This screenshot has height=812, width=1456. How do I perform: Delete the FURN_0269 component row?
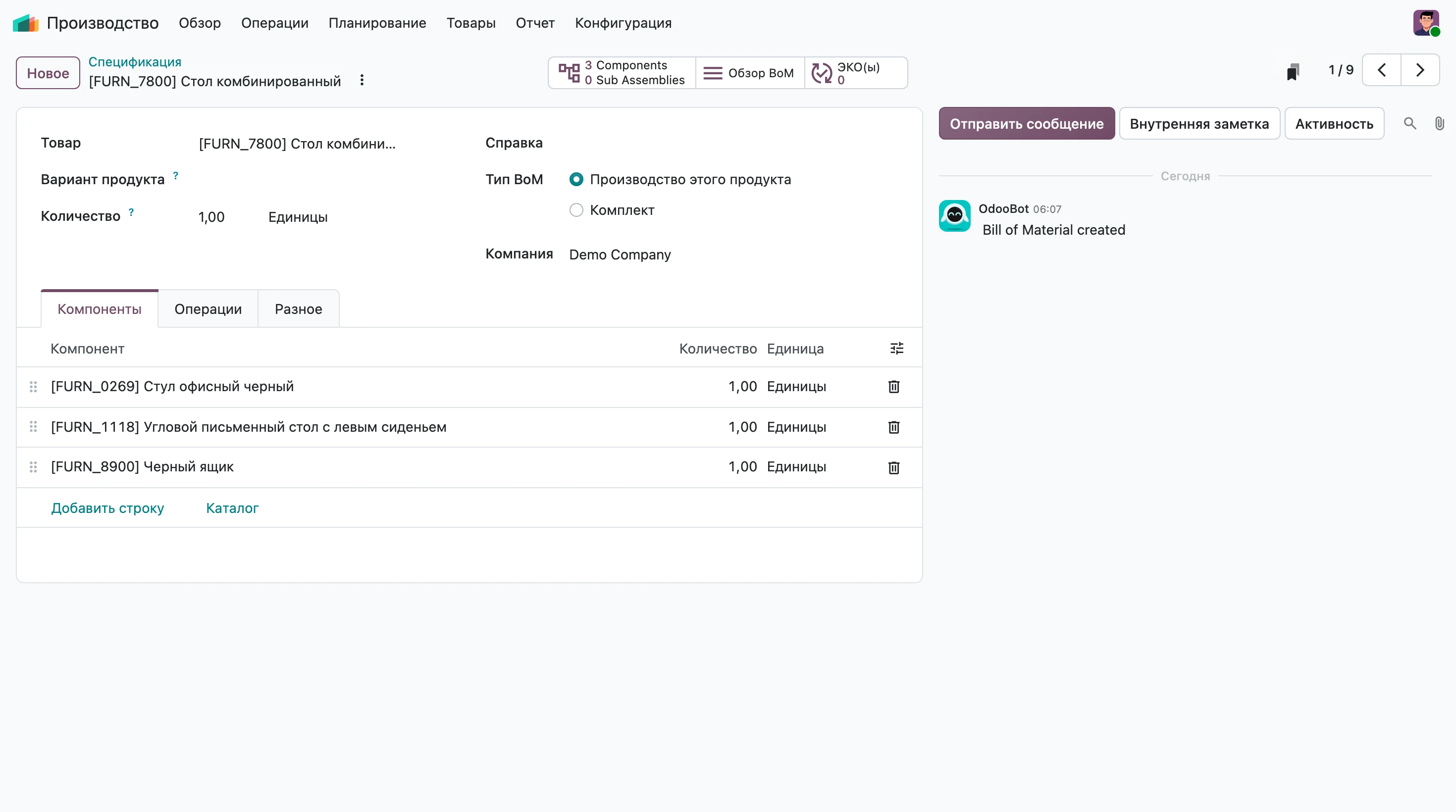coord(893,387)
